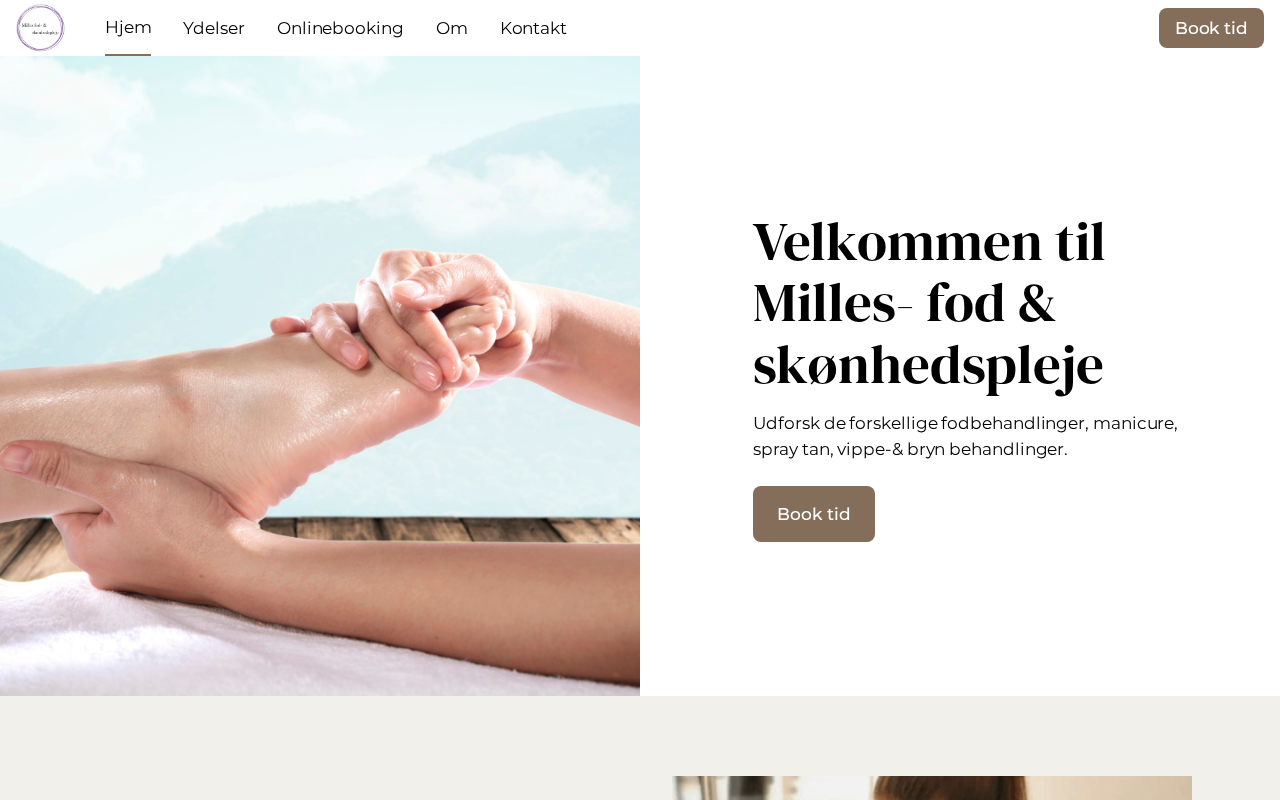Go to the Ydelser page

point(214,28)
